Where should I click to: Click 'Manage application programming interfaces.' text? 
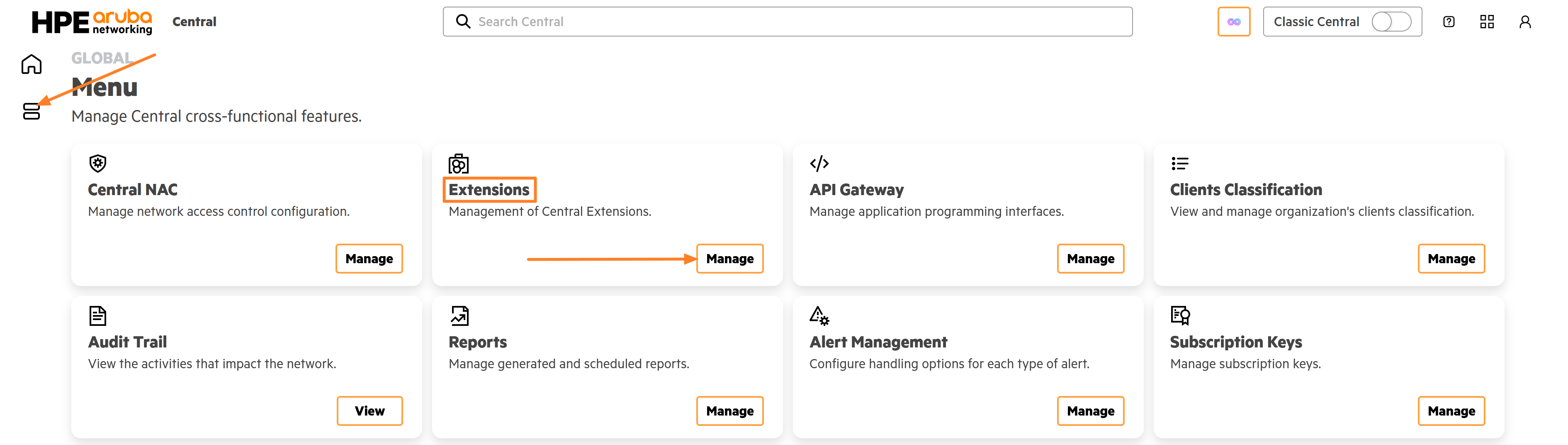coord(937,212)
